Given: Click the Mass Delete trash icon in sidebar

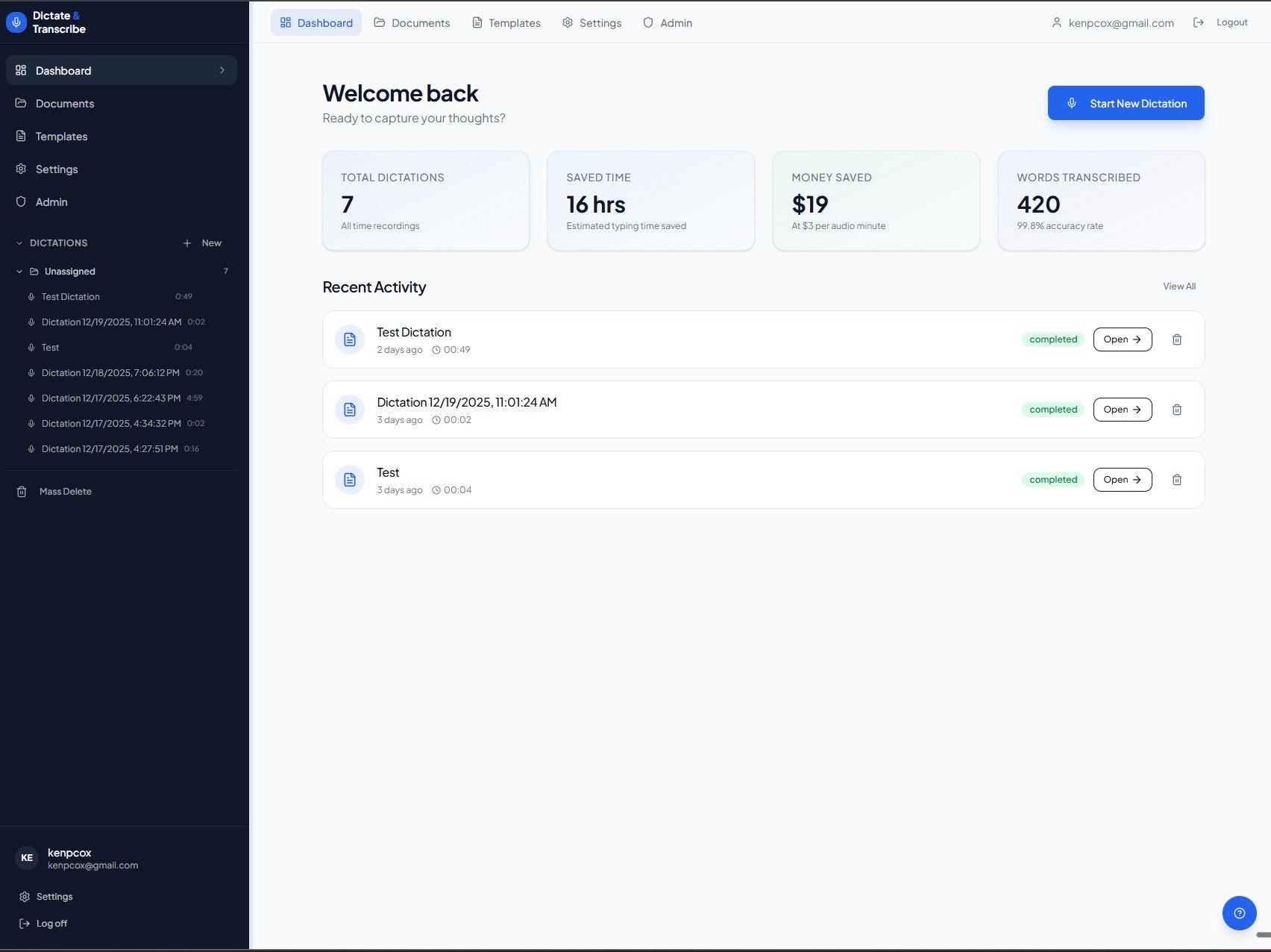Looking at the screenshot, I should click(22, 491).
